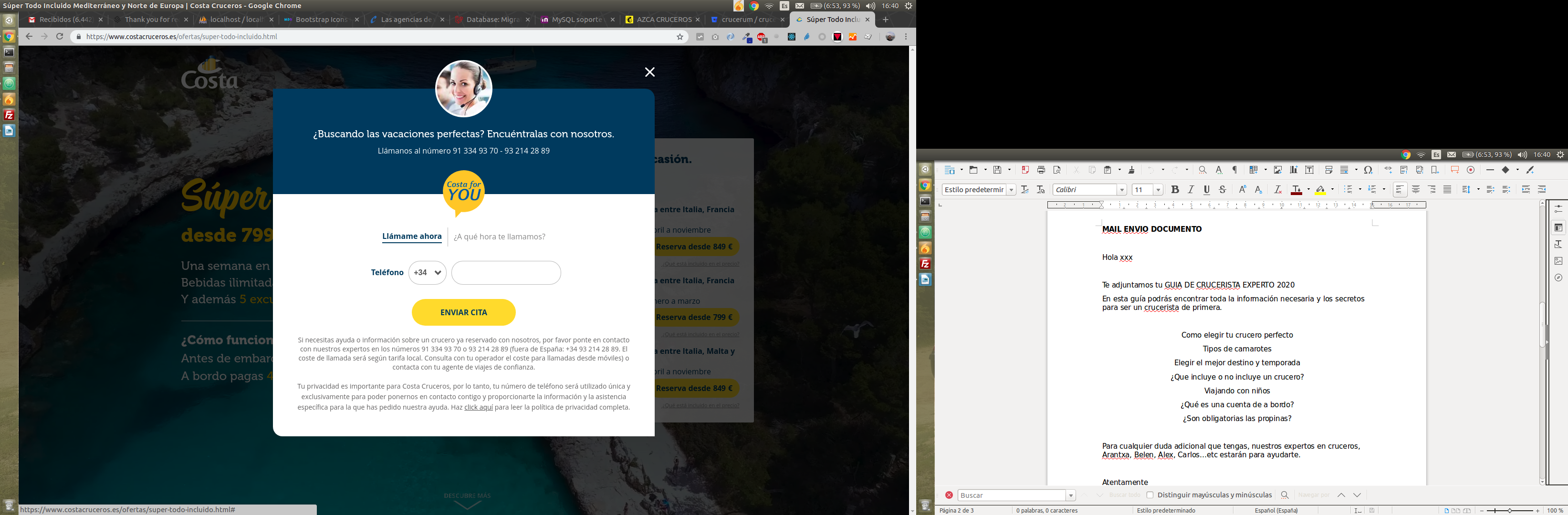The width and height of the screenshot is (1568, 515).
Task: Click the Buscar search field in Writer
Action: click(x=1012, y=495)
